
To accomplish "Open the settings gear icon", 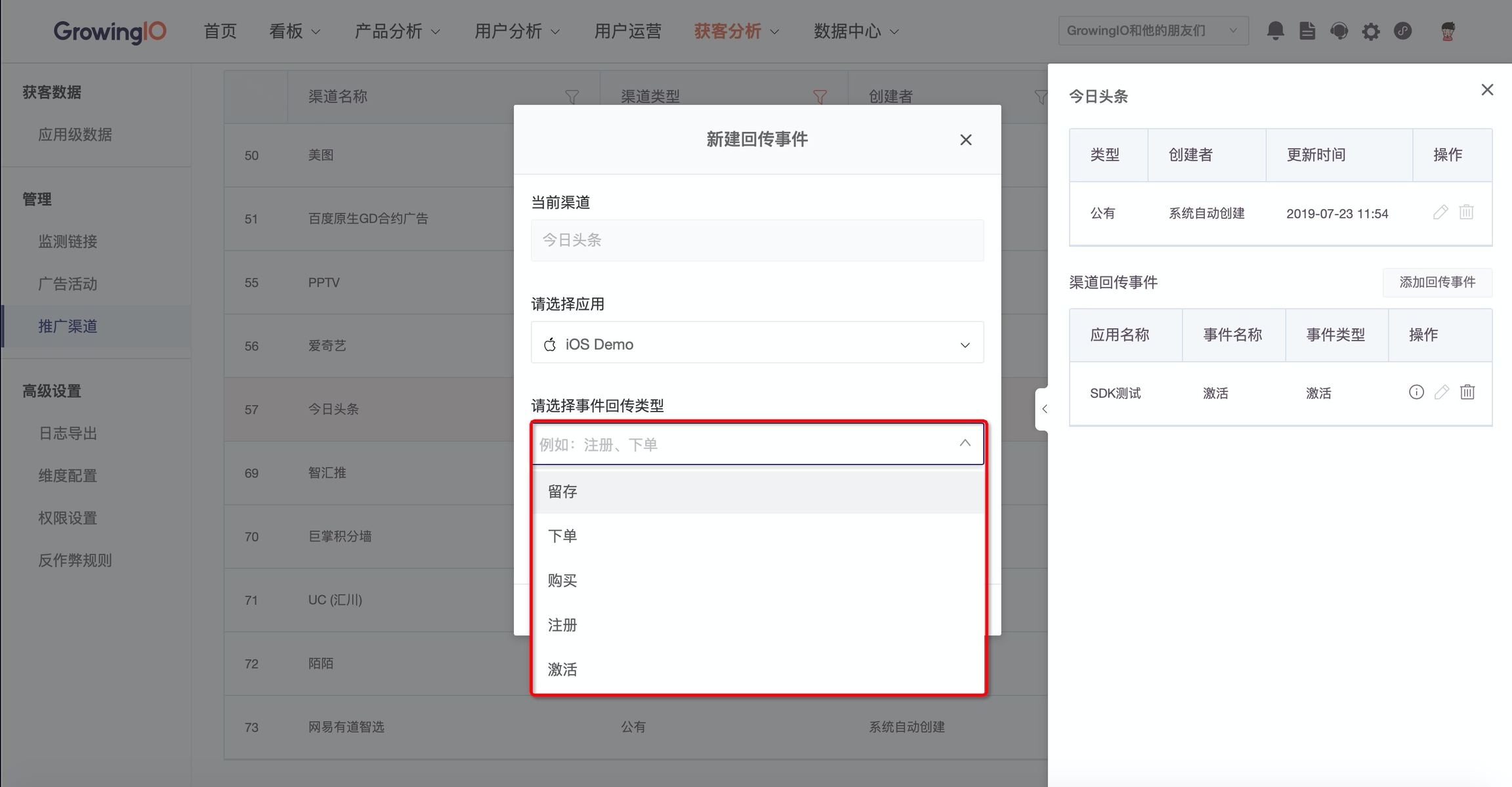I will click(x=1370, y=32).
